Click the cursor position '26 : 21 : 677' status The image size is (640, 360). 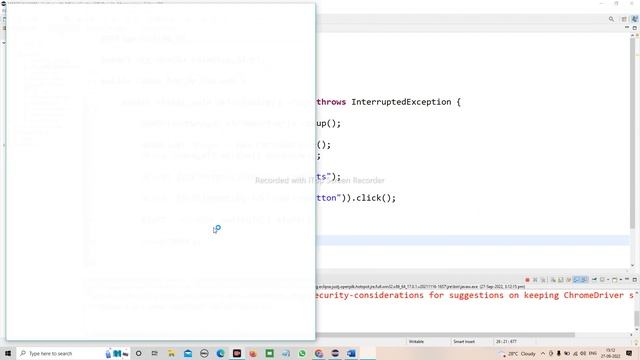(x=506, y=342)
